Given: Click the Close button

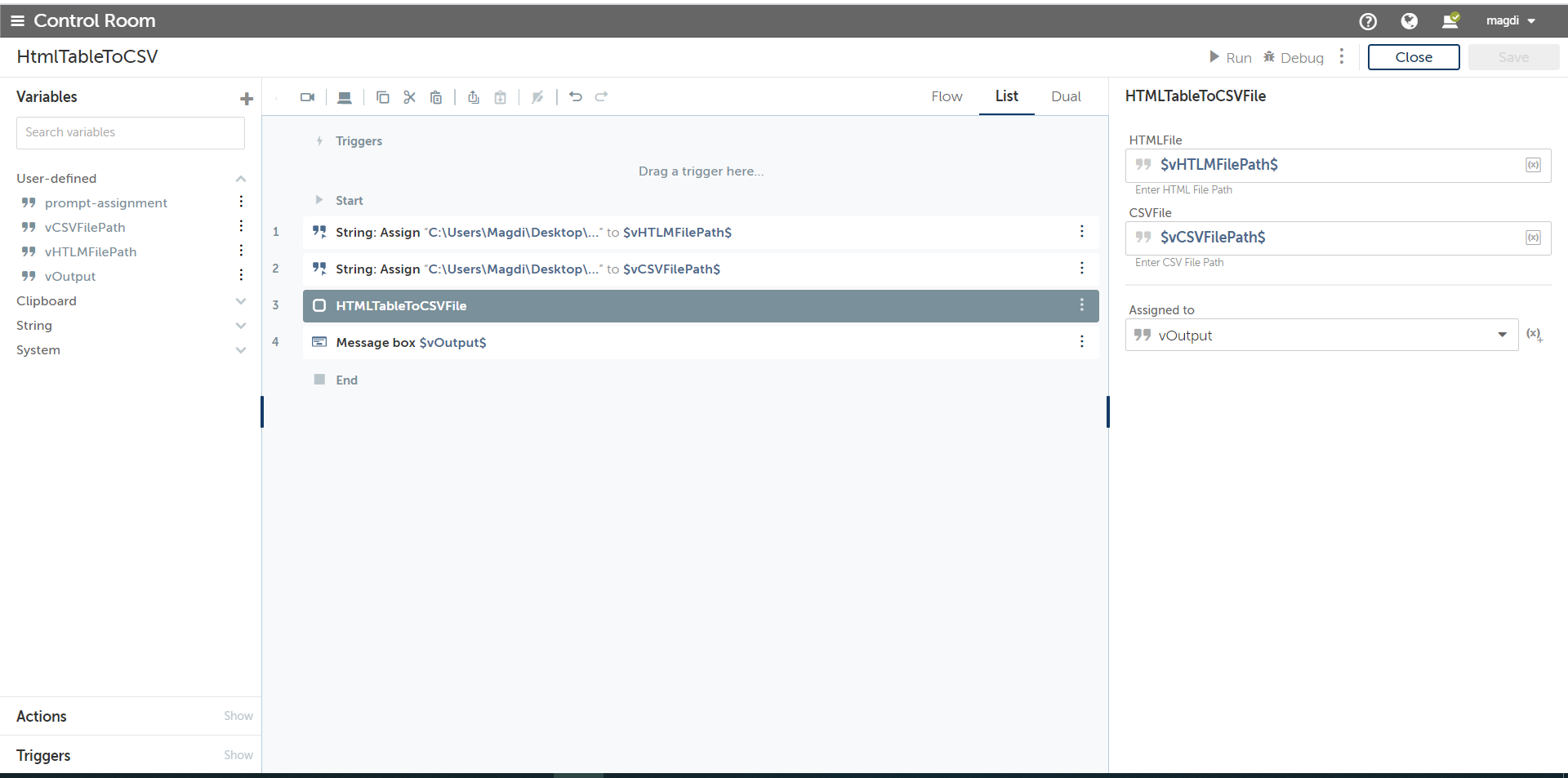Looking at the screenshot, I should point(1414,57).
